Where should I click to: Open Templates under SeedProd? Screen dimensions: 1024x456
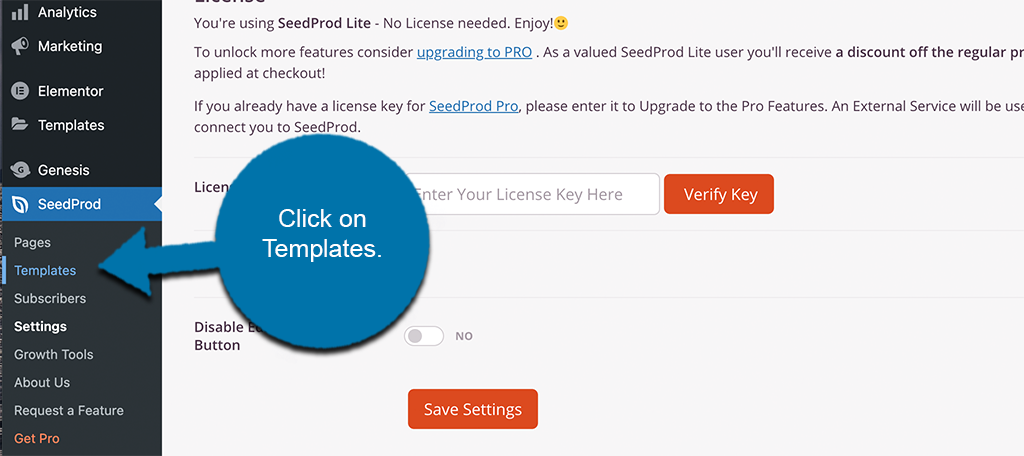coord(45,270)
